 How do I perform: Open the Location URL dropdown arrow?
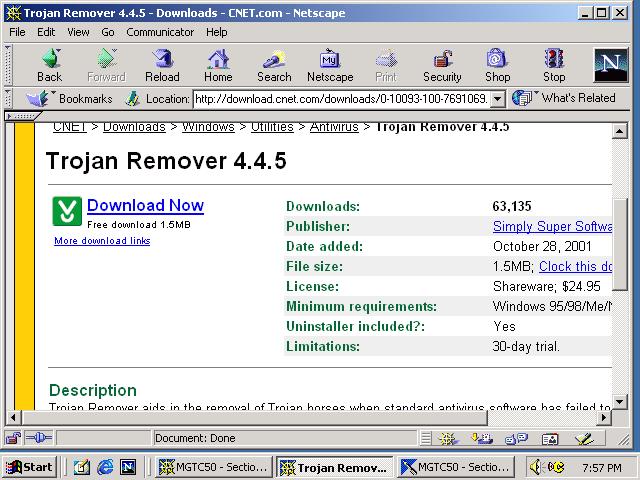tap(498, 99)
